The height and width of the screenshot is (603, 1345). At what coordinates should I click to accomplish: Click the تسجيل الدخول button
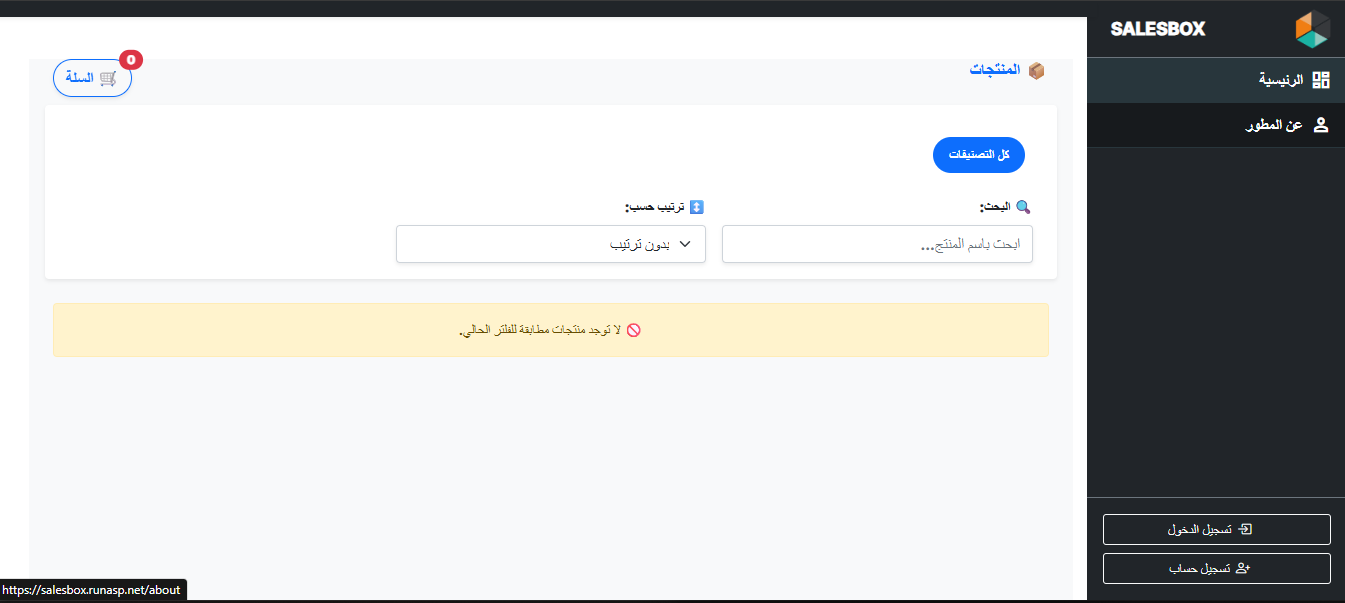coord(1216,529)
